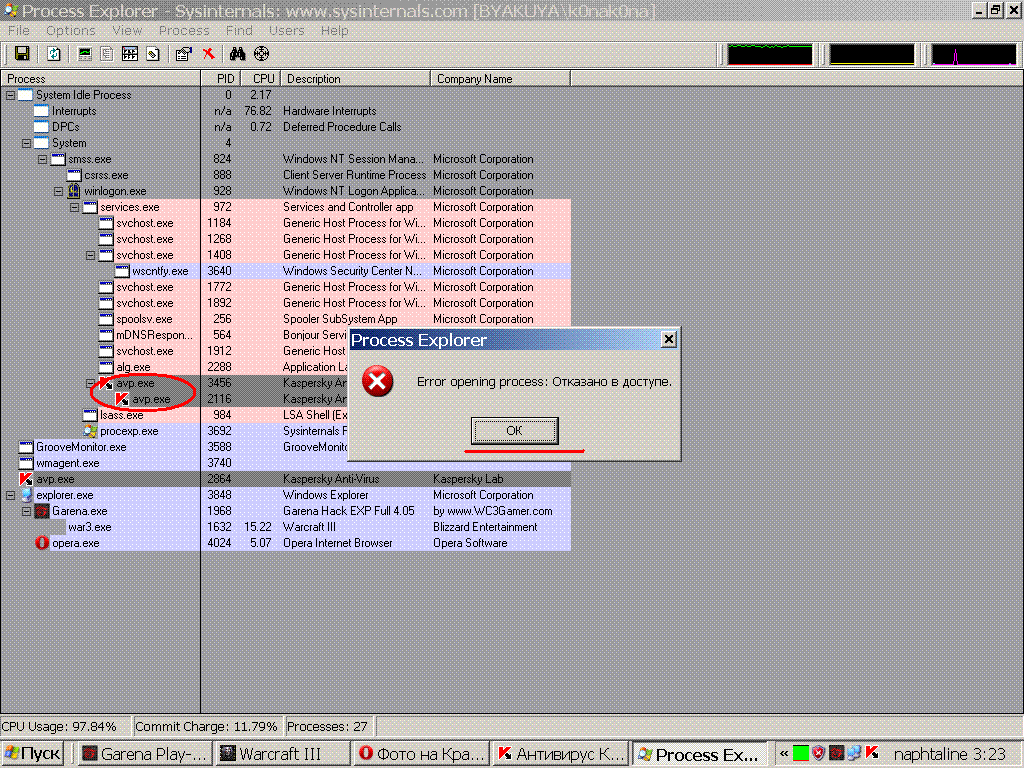Select the GrooveMonitor.exe process row

pos(285,447)
